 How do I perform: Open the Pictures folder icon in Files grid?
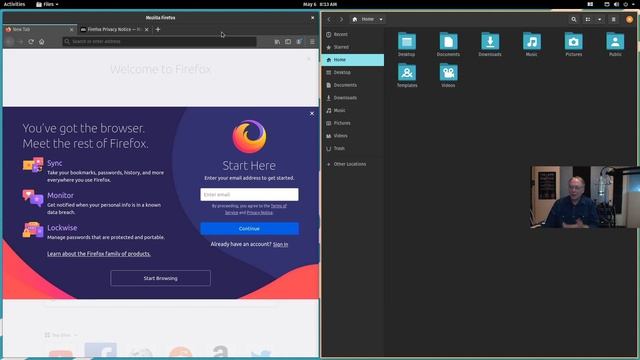[x=573, y=41]
